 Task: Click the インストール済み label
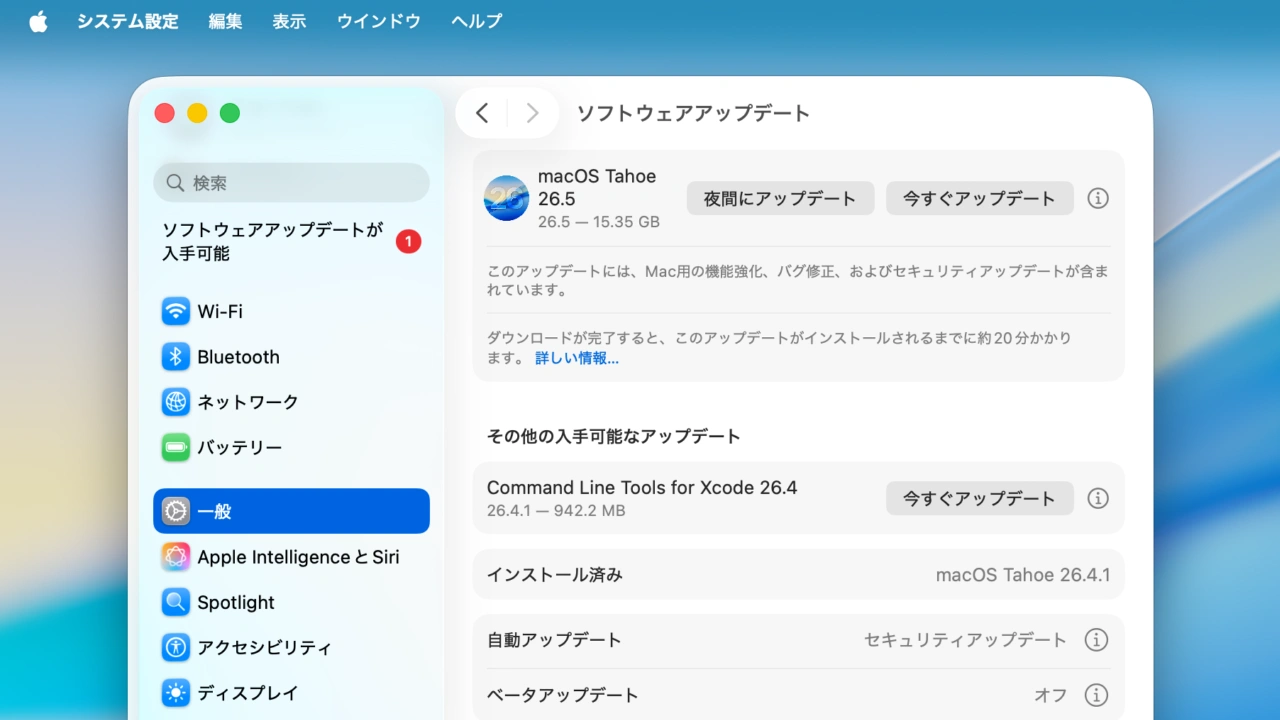555,575
